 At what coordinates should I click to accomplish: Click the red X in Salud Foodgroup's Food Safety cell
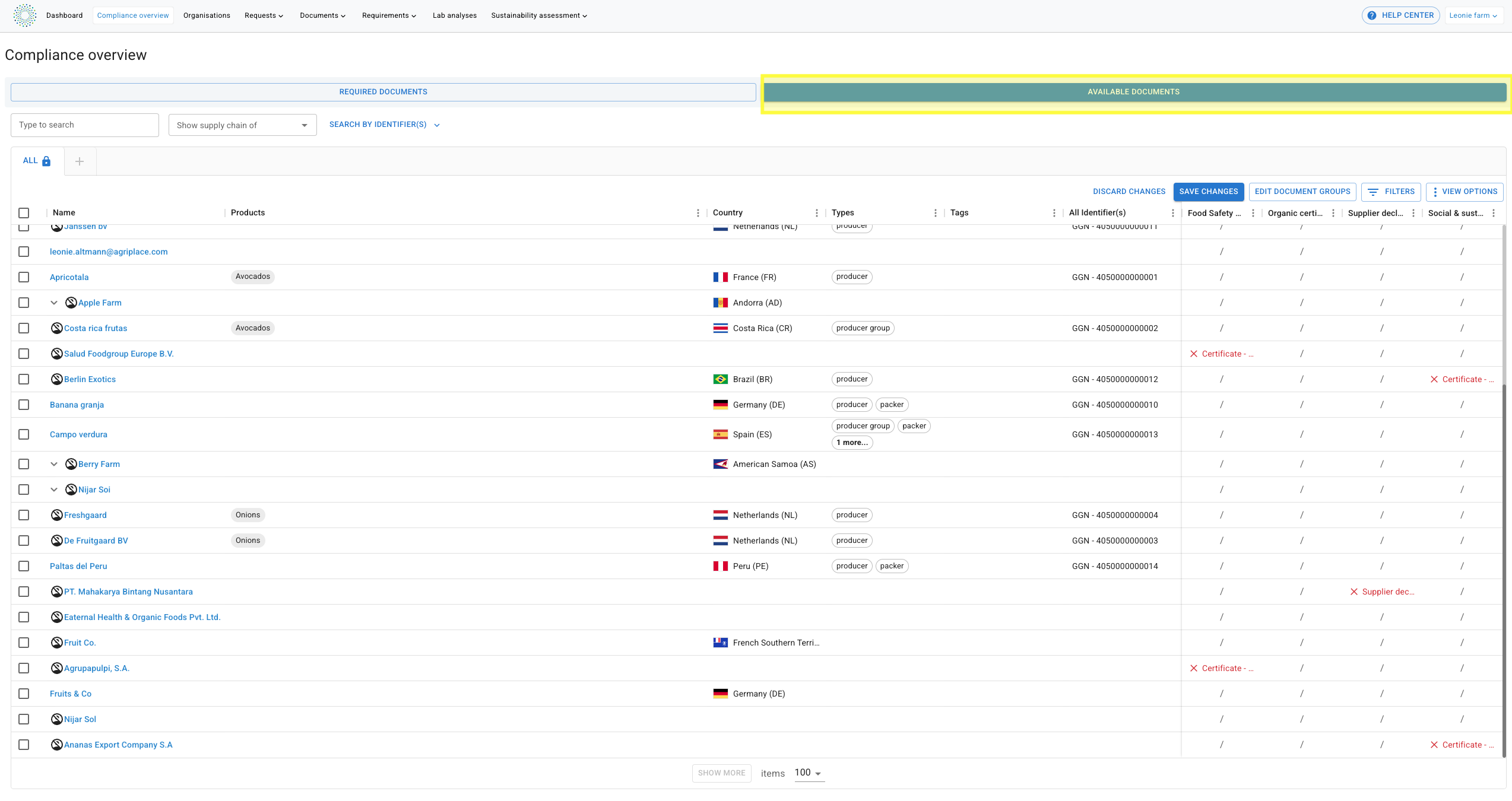tap(1194, 354)
